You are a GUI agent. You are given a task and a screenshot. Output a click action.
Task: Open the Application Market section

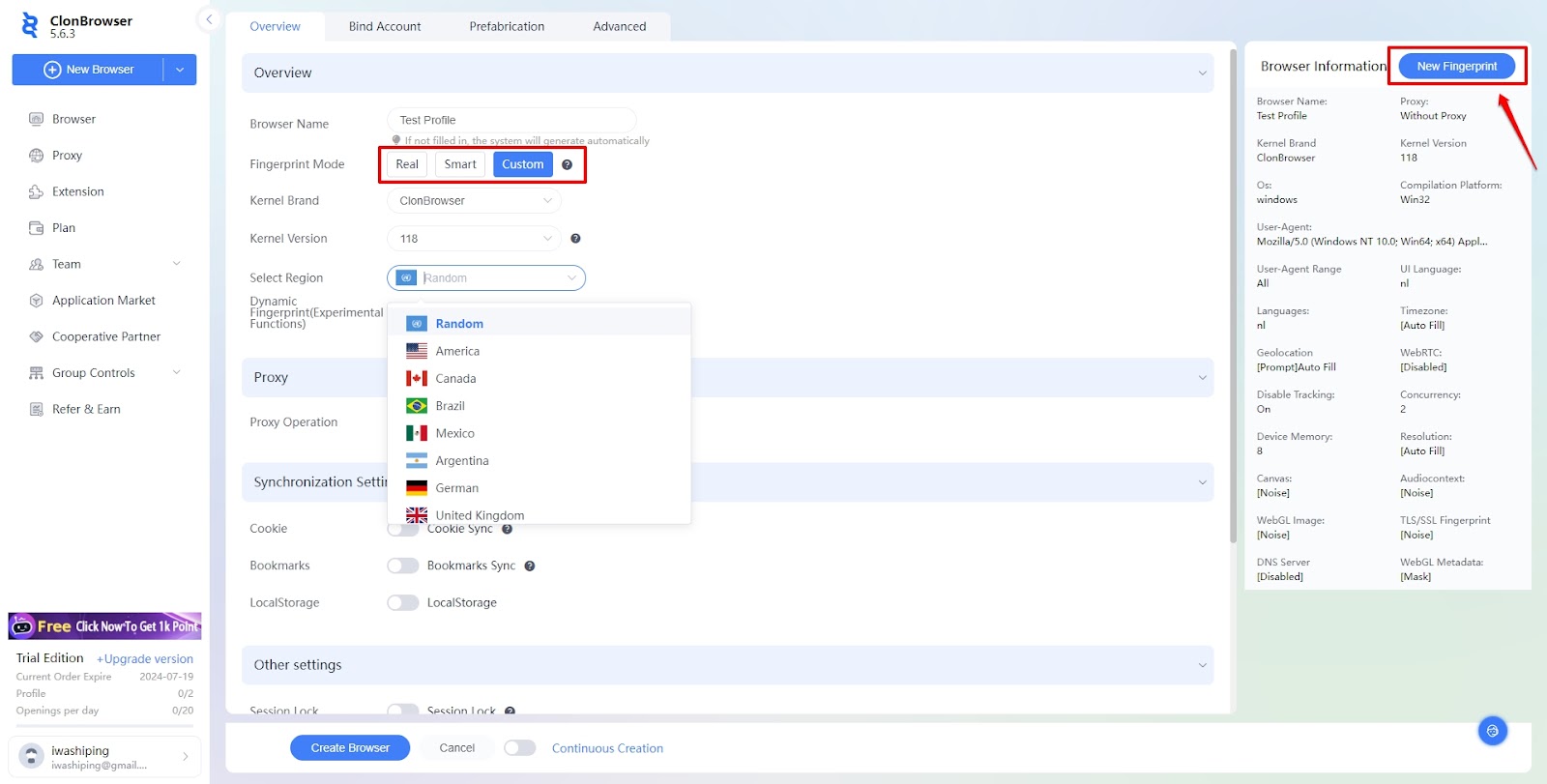coord(104,300)
